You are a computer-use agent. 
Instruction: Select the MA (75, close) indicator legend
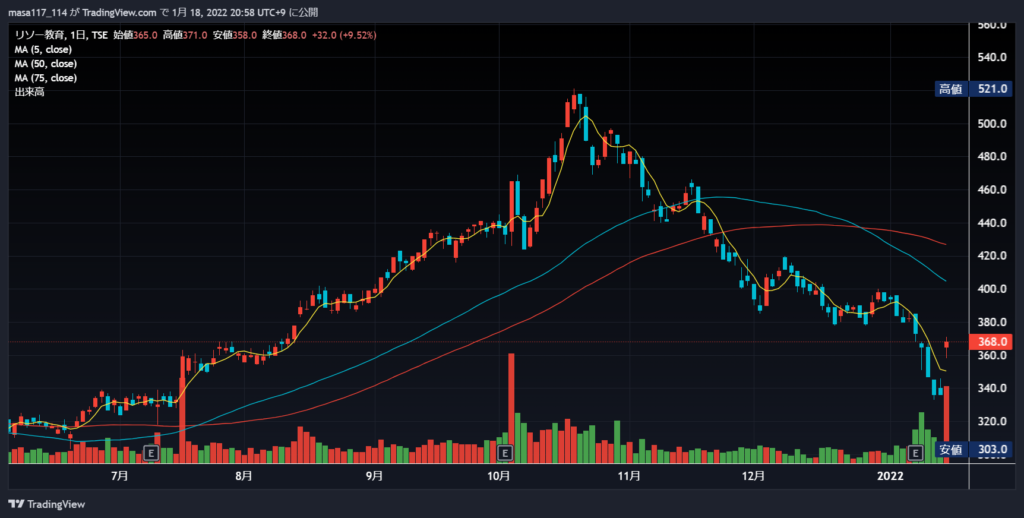pyautogui.click(x=46, y=78)
